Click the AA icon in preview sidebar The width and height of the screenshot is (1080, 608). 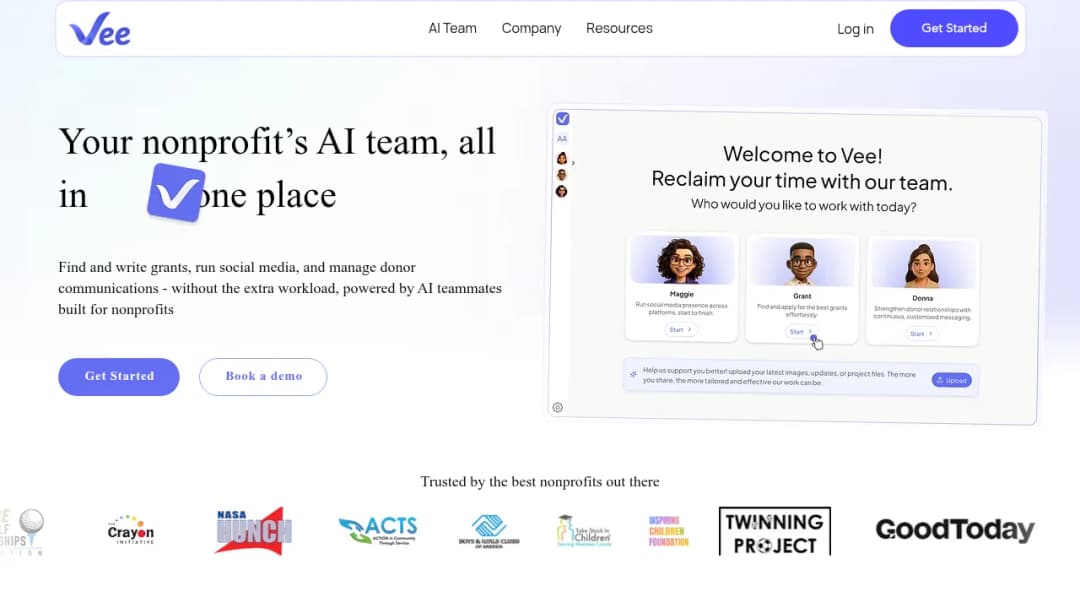coord(562,139)
